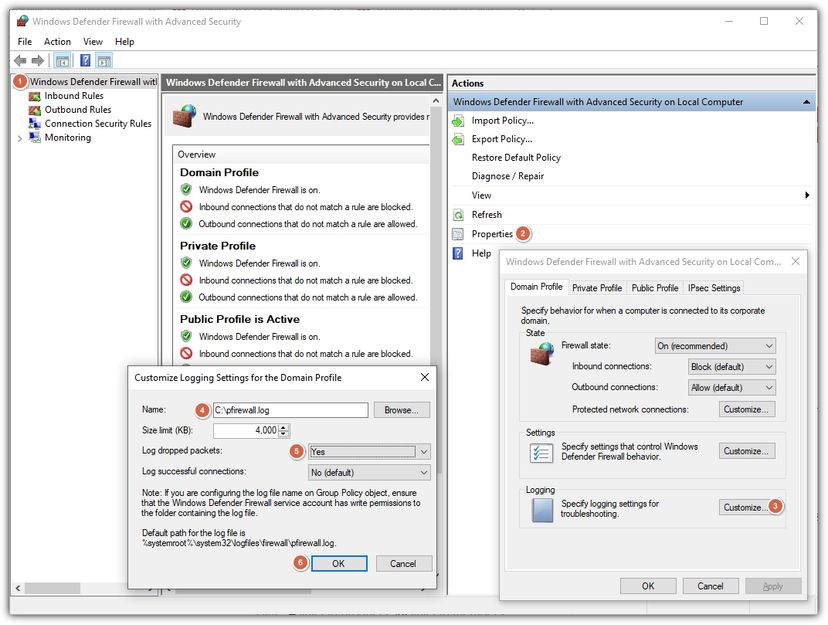Click the Export Policy icon
Viewport: 828px width, 625px height.
tap(458, 139)
